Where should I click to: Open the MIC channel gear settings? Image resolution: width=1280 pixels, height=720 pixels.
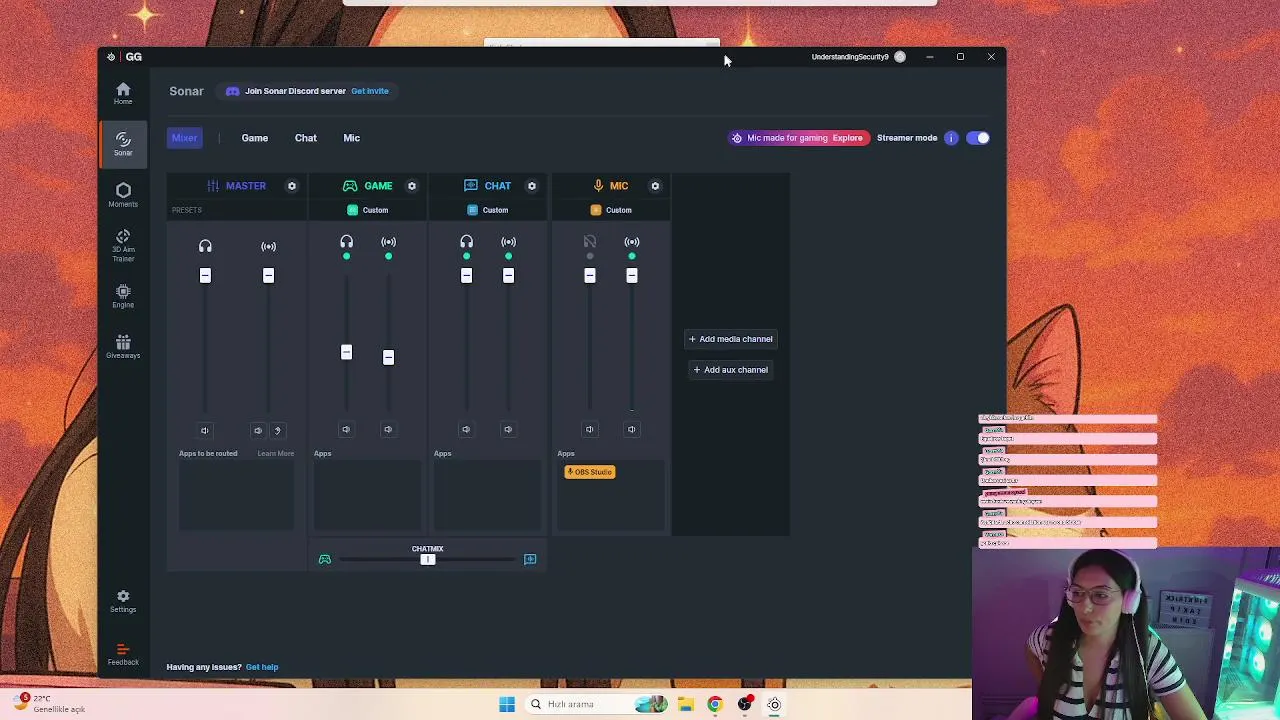coord(655,186)
